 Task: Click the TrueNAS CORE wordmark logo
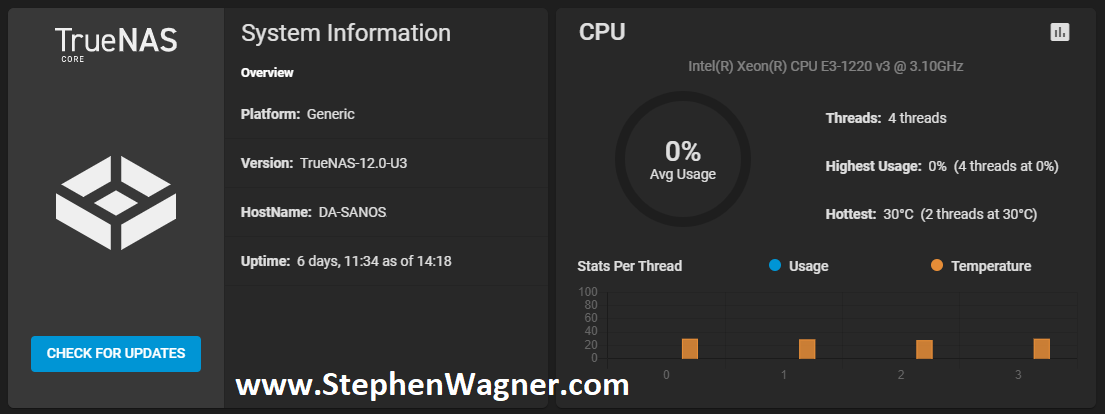click(x=116, y=44)
